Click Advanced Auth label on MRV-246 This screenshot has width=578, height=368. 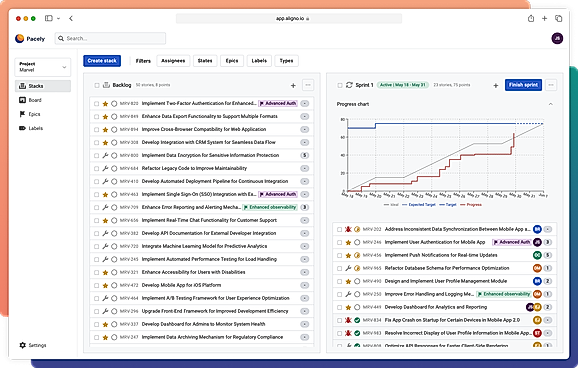point(512,242)
